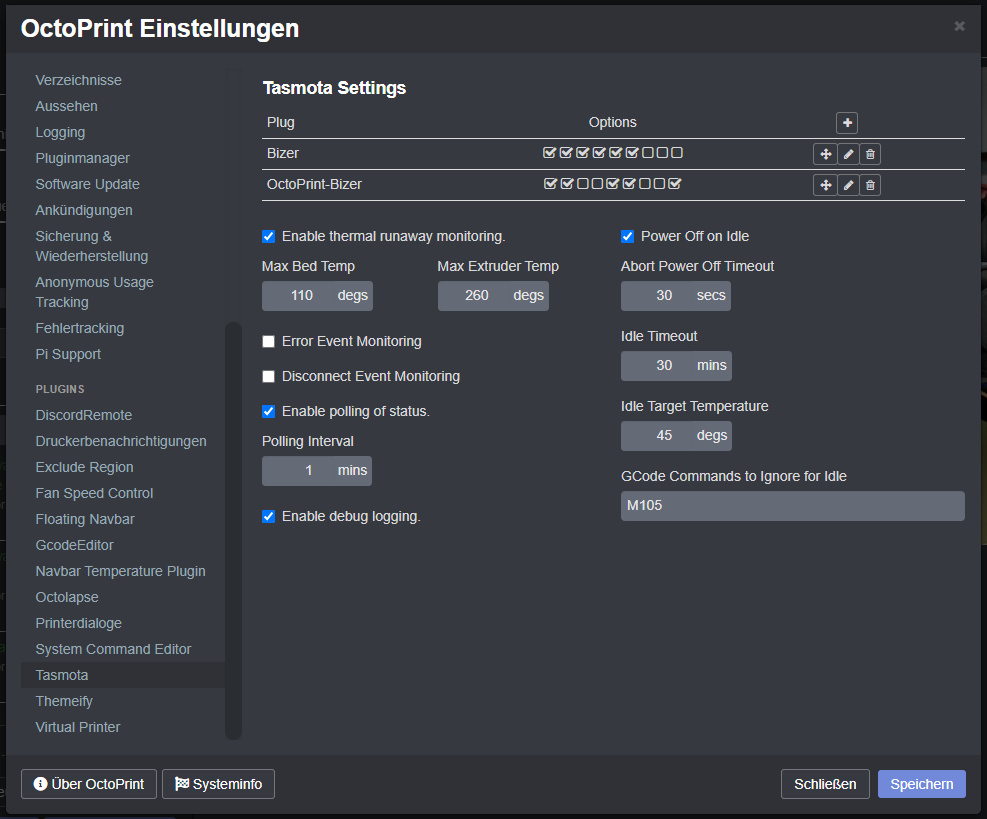Image resolution: width=987 pixels, height=819 pixels.
Task: Close the dialog with Schließen
Action: point(825,784)
